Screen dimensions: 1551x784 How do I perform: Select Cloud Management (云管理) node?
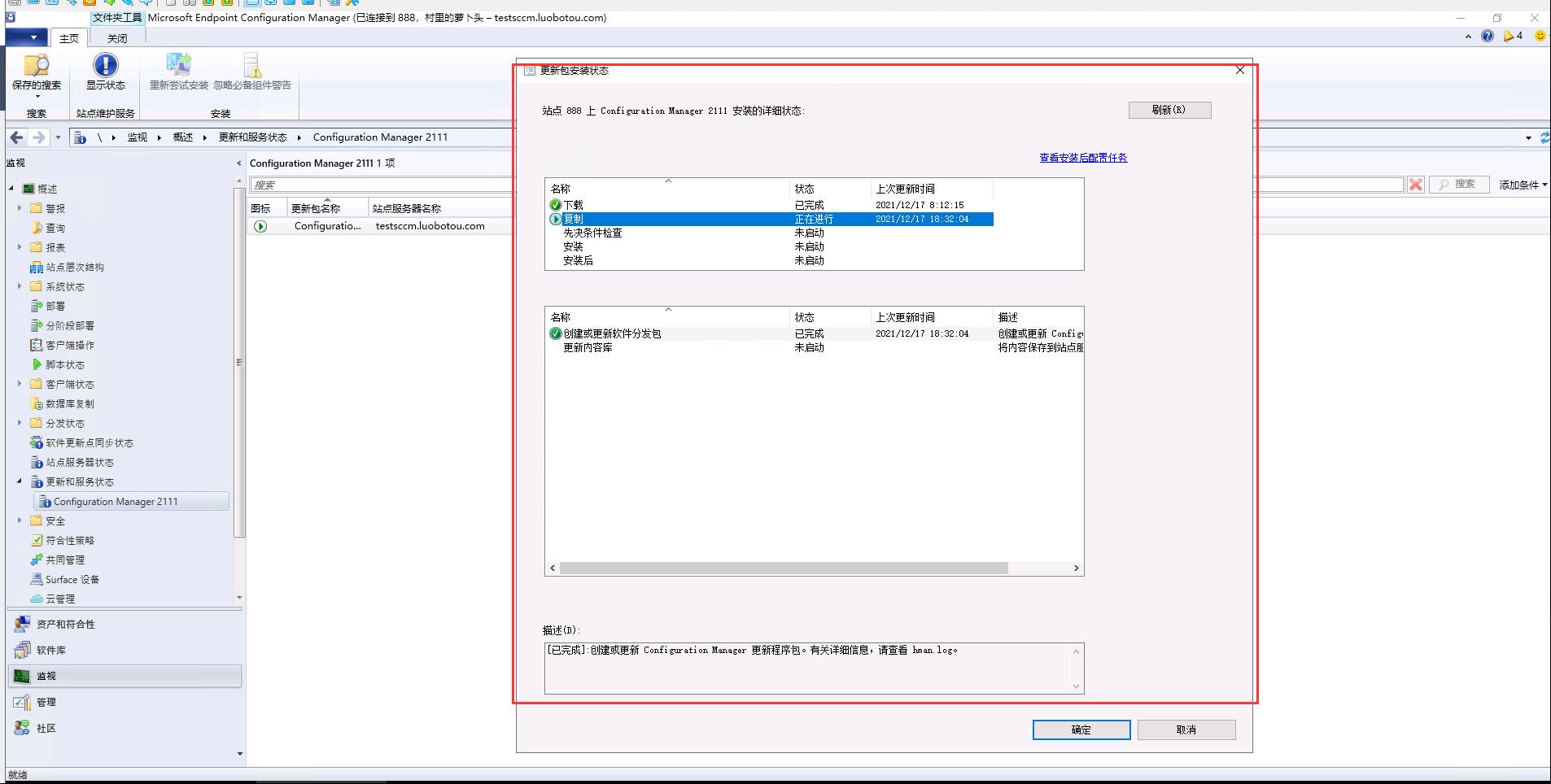53,599
